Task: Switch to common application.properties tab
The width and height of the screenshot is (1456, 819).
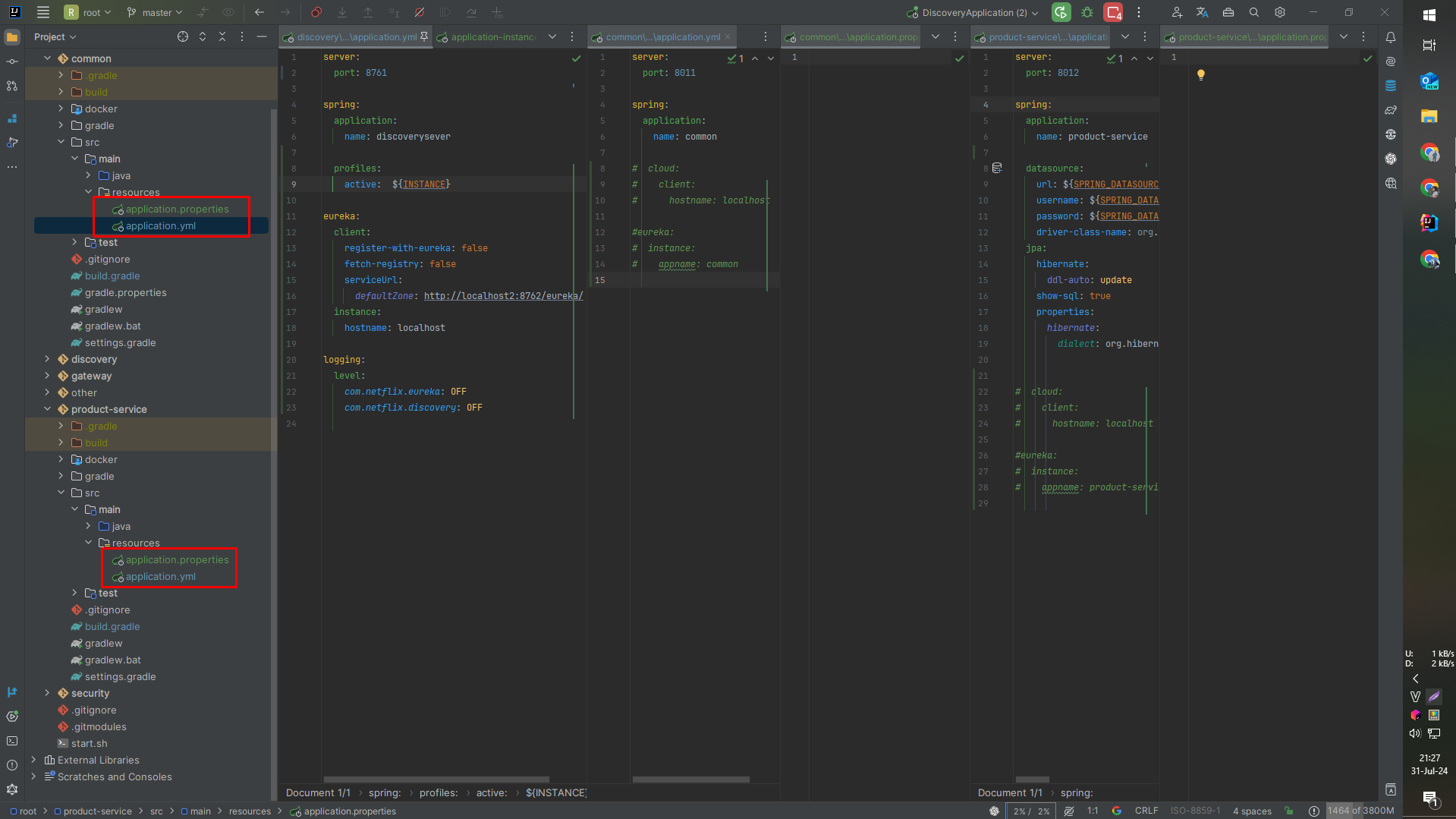Action: [x=851, y=36]
